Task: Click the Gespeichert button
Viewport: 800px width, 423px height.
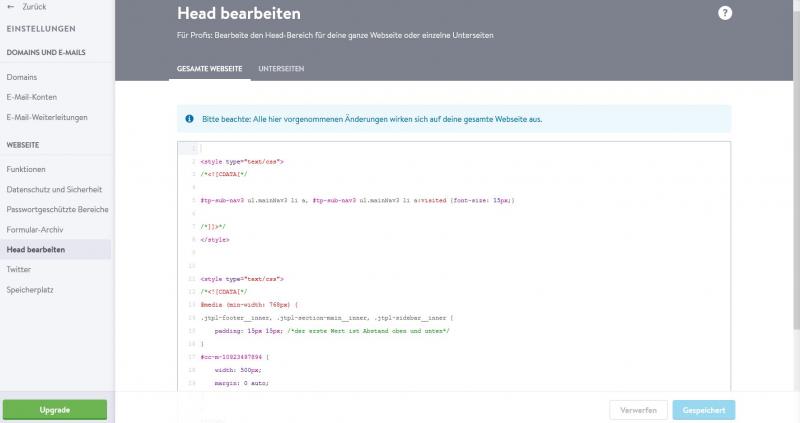Action: coord(704,410)
